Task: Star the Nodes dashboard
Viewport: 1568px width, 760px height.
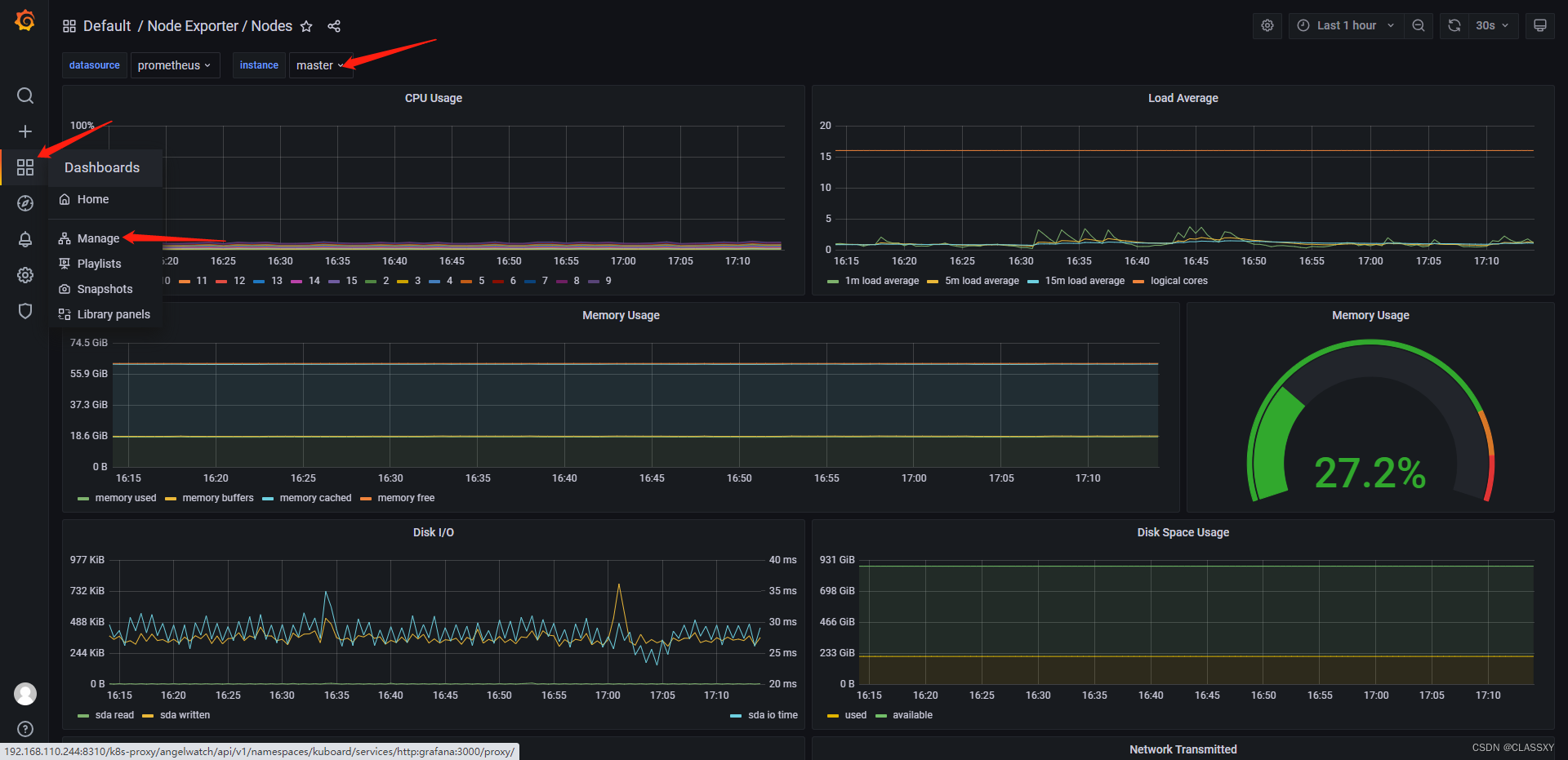Action: (306, 26)
